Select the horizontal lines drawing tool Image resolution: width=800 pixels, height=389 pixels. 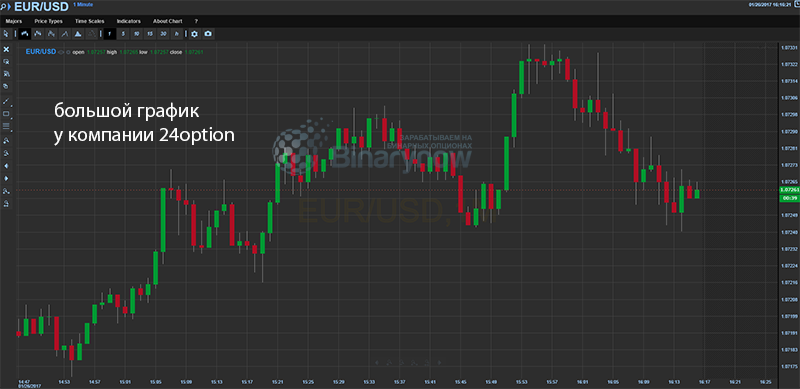(x=6, y=126)
